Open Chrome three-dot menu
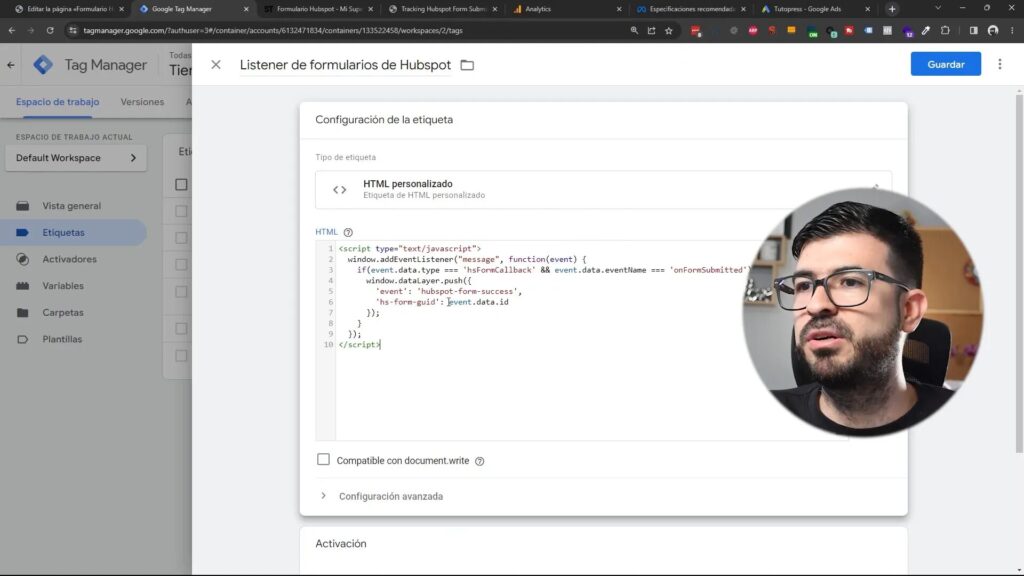 pyautogui.click(x=1012, y=30)
